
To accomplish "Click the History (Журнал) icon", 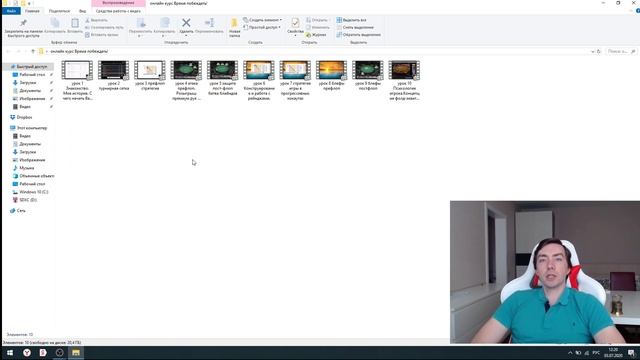I will [x=316, y=35].
